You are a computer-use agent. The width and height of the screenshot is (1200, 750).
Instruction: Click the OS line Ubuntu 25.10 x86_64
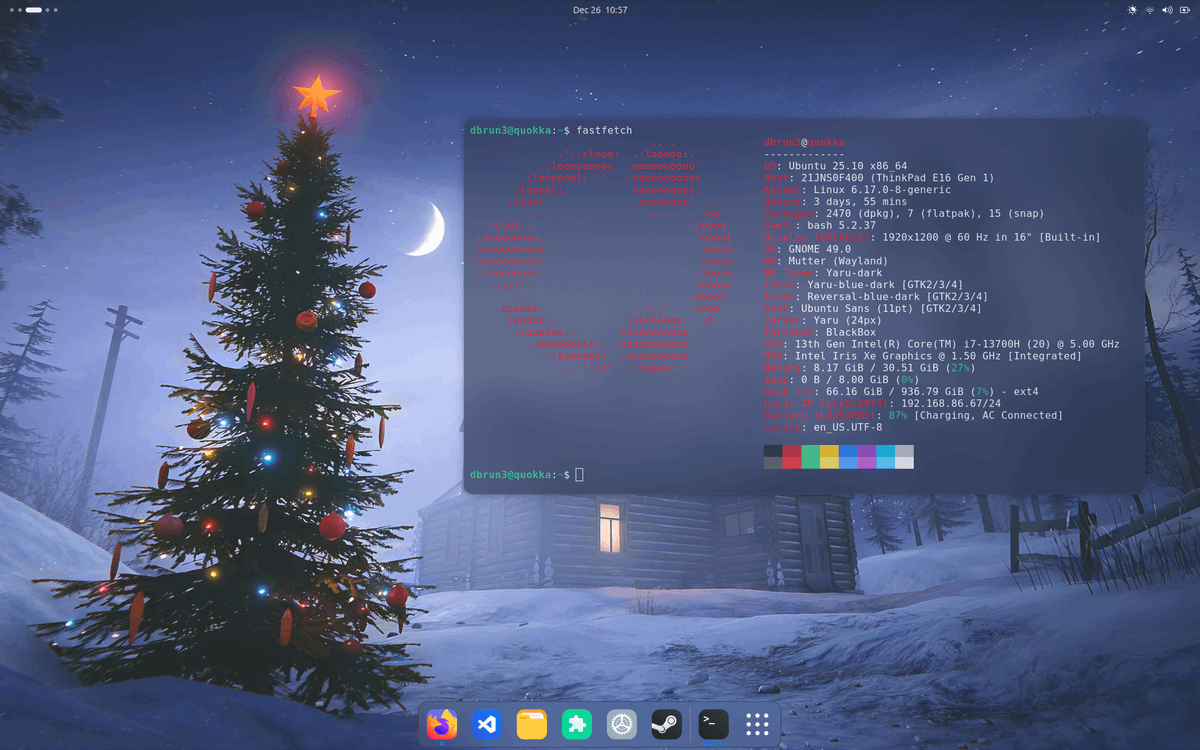(x=835, y=167)
